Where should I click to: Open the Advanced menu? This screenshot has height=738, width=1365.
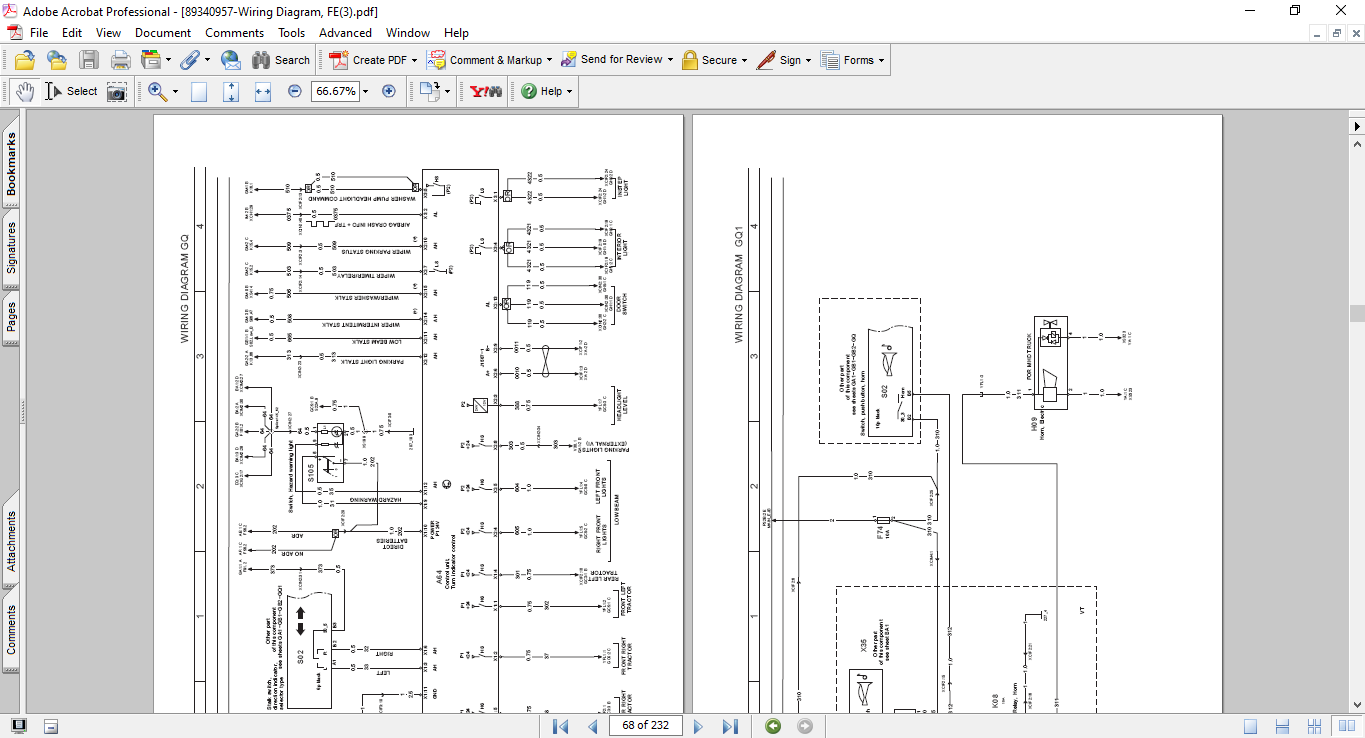[x=345, y=33]
